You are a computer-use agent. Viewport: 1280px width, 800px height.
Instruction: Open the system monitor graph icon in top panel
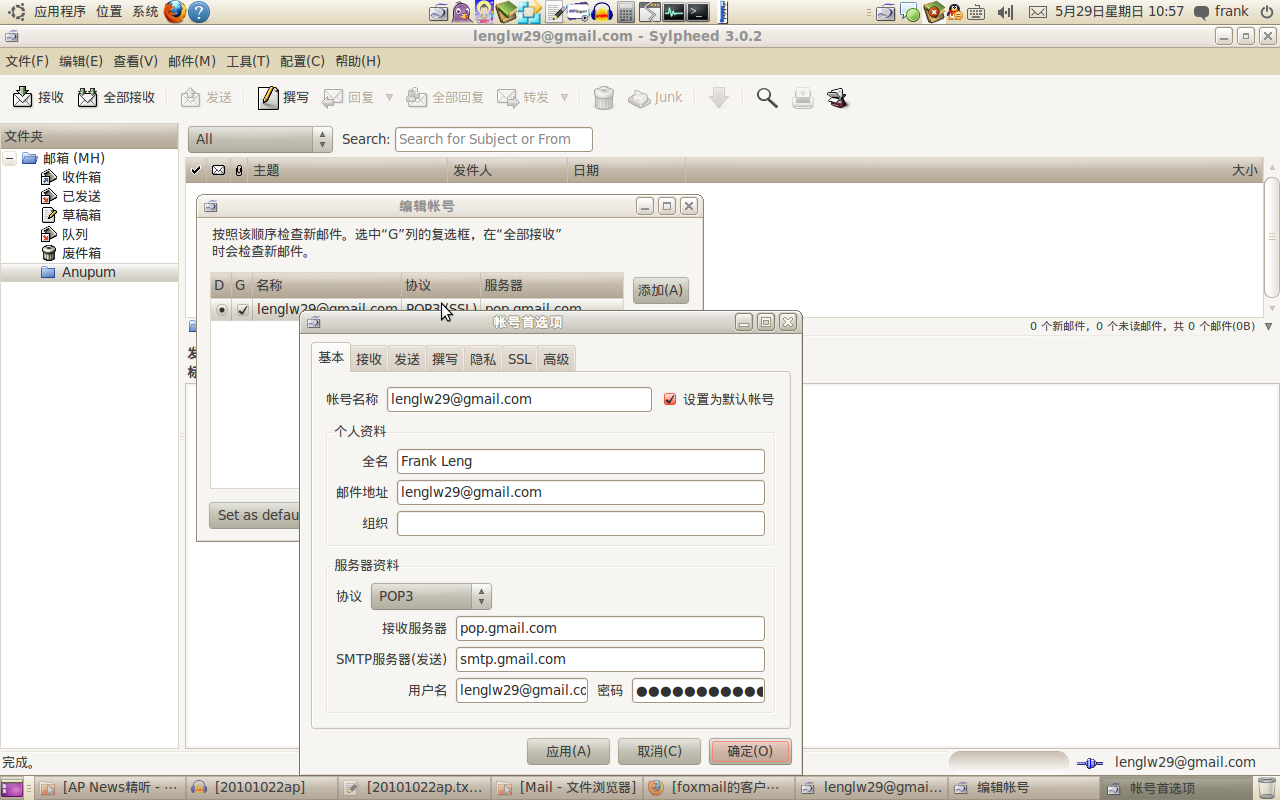pos(674,12)
